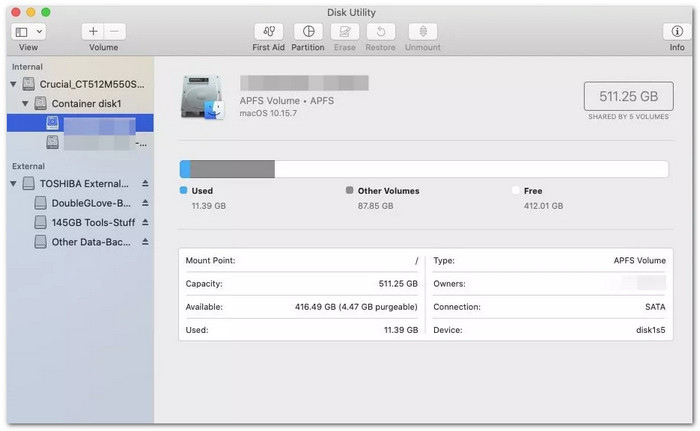Click the Restore toolbar icon
This screenshot has width=700, height=431.
381,32
